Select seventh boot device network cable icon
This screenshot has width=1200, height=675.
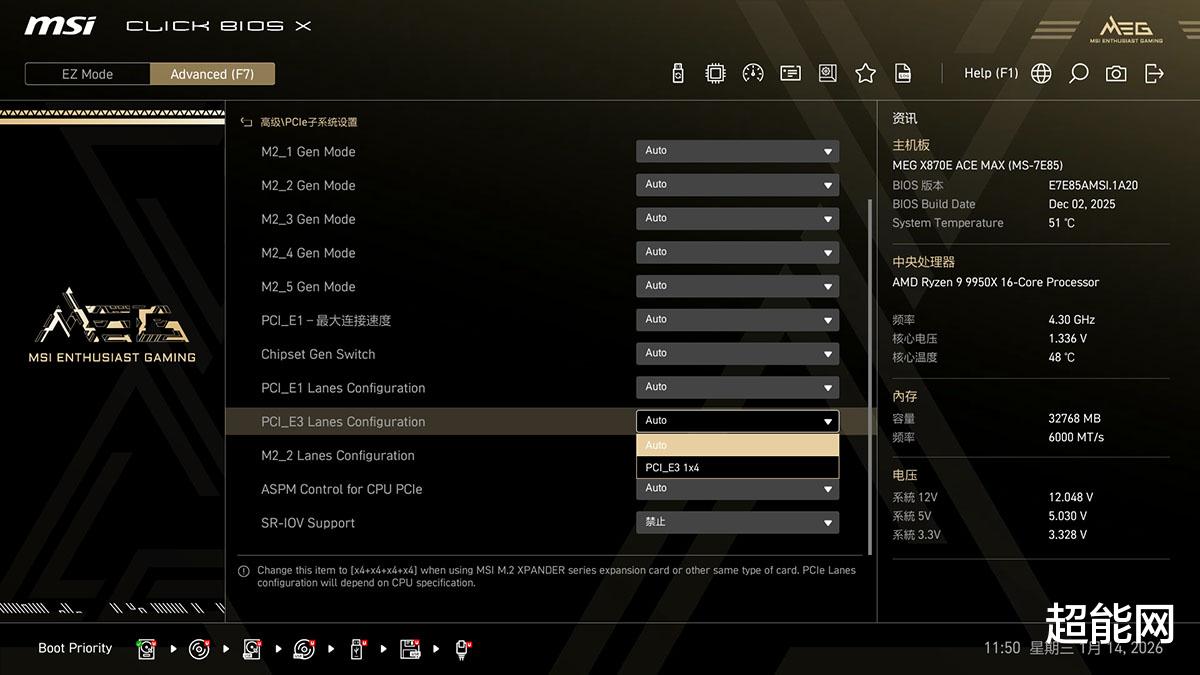pos(463,649)
